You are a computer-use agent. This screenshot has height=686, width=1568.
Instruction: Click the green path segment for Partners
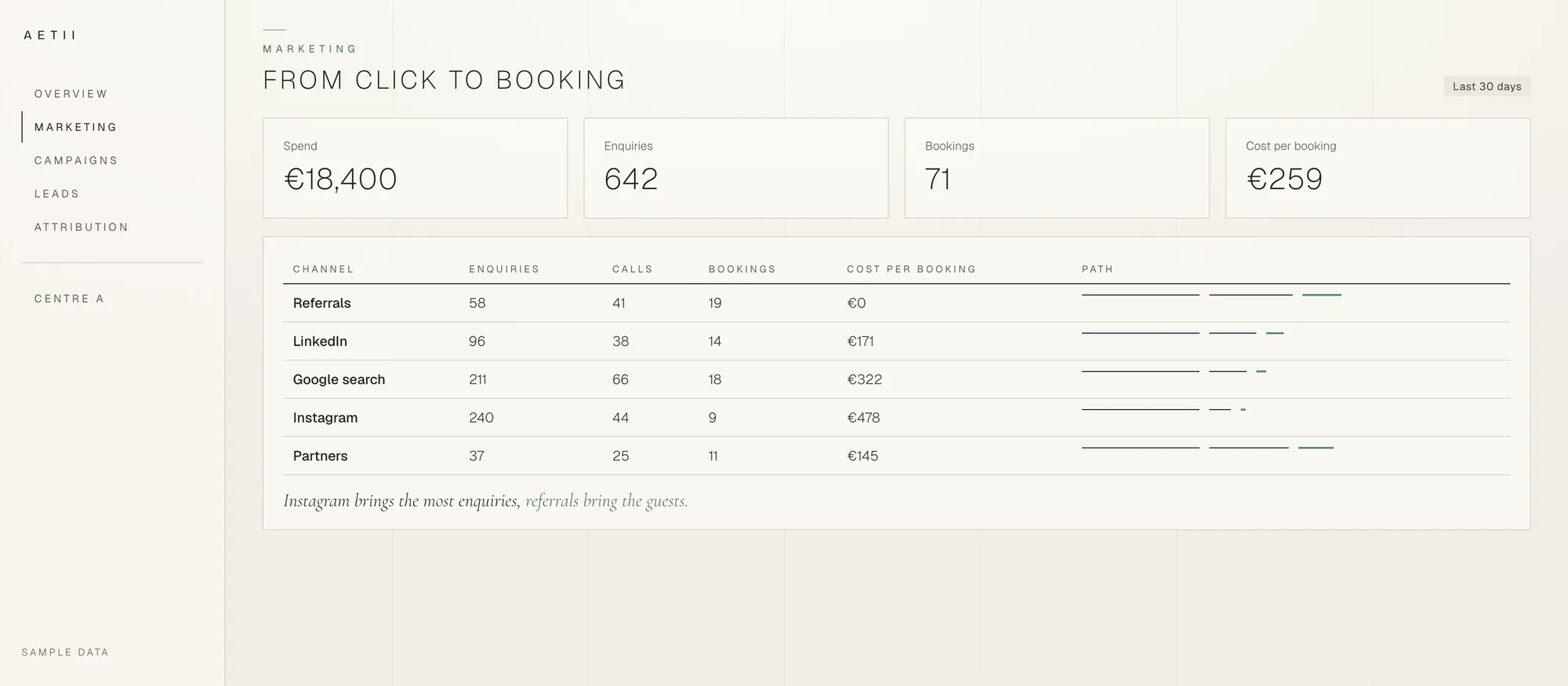(x=1316, y=448)
